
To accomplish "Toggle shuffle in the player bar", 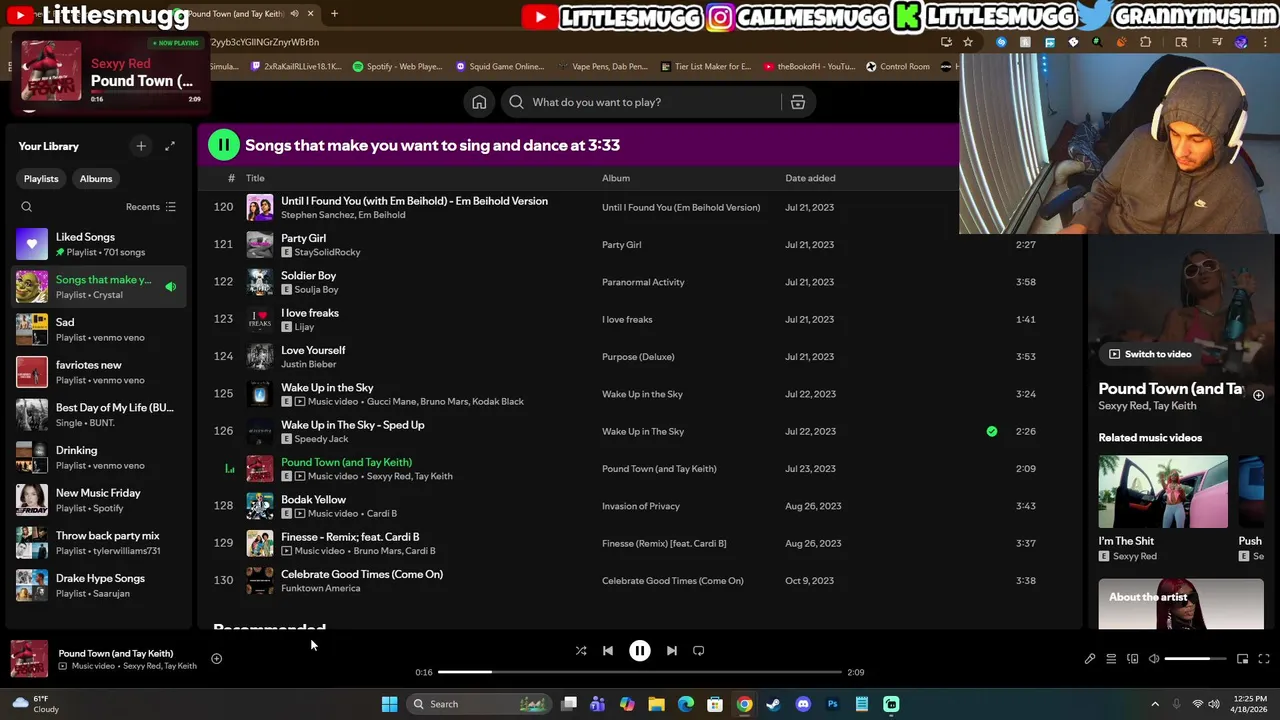I will [x=581, y=651].
